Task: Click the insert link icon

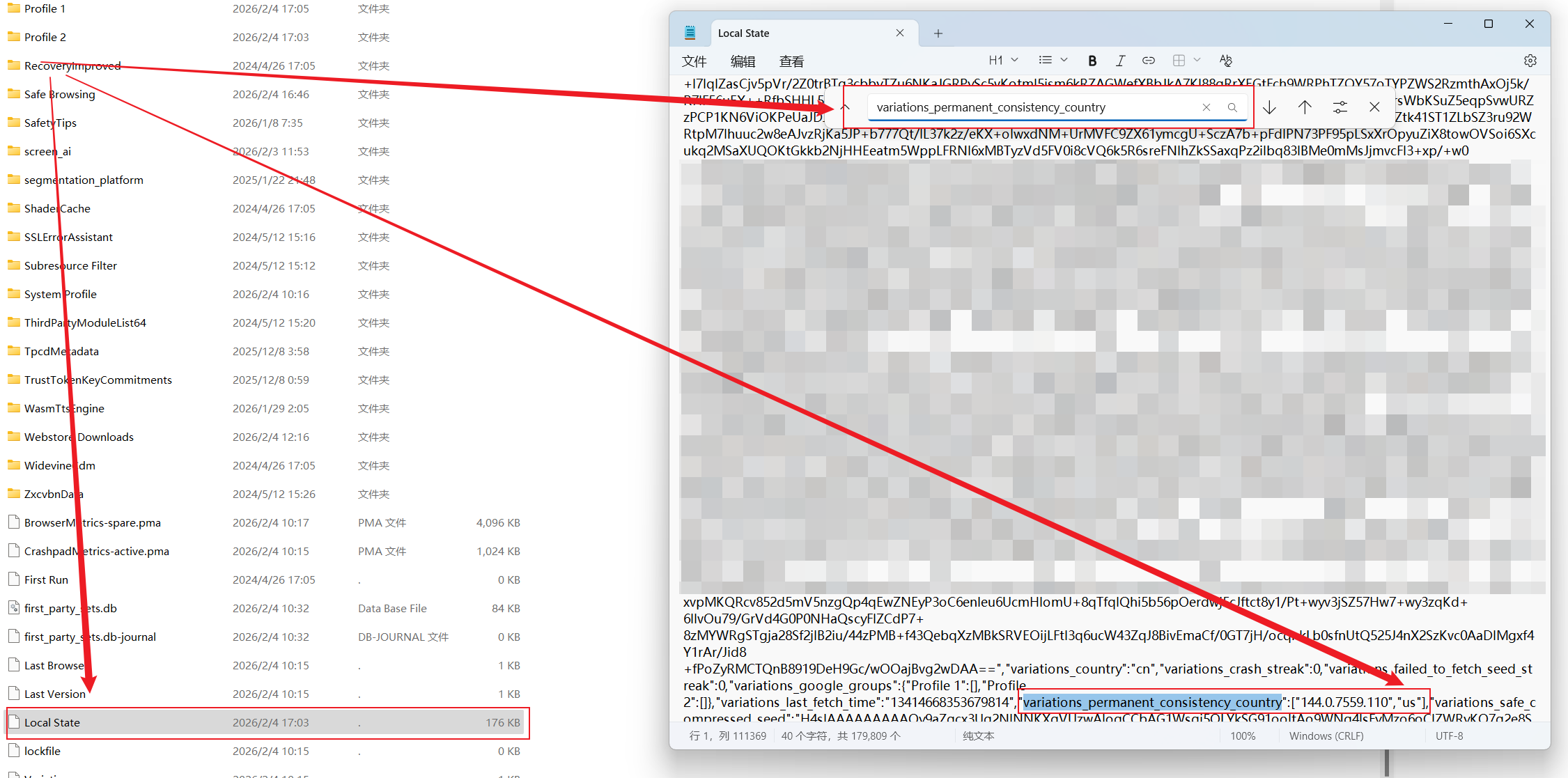Action: point(1149,61)
